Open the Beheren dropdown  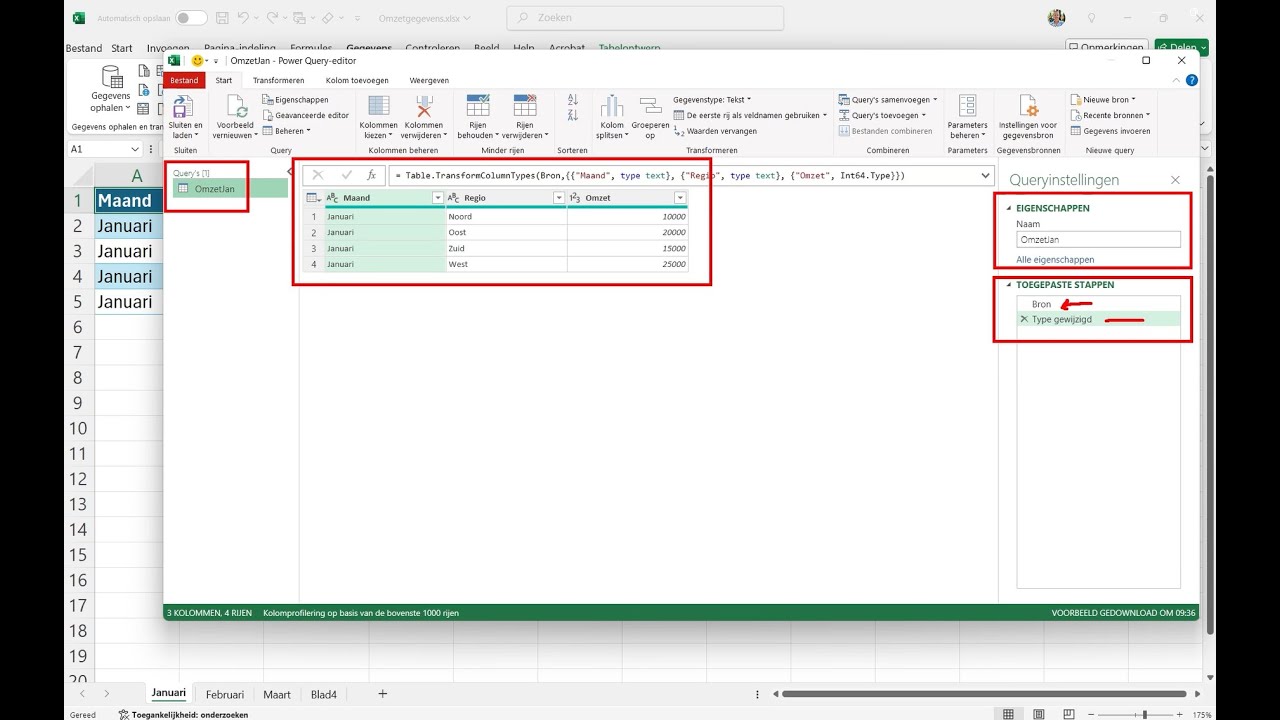286,131
